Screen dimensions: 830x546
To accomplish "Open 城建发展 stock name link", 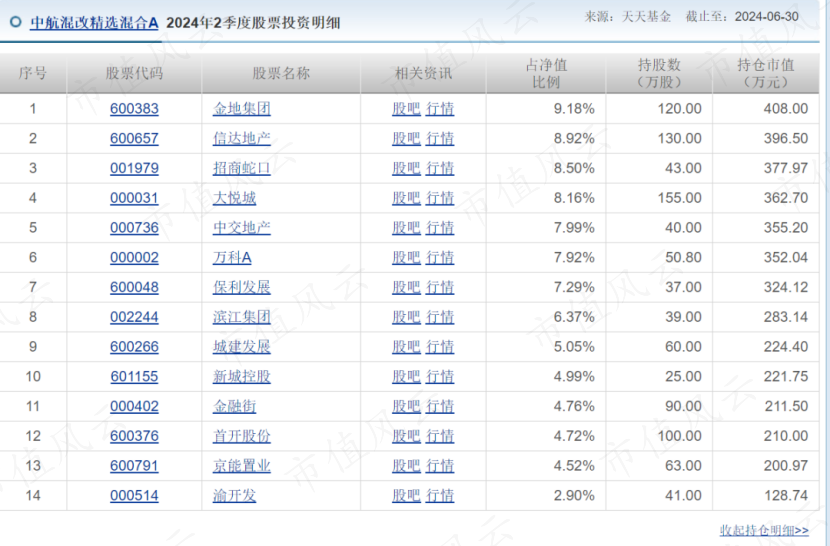I will 242,346.
